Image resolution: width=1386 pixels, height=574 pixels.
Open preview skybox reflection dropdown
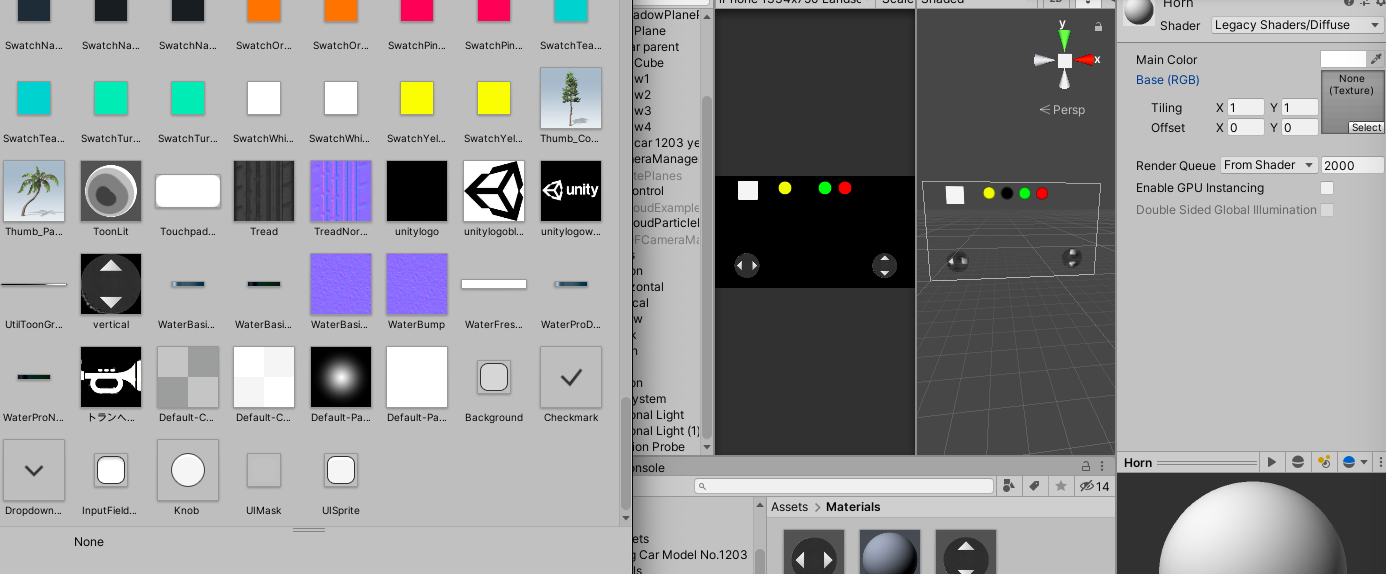[1353, 462]
